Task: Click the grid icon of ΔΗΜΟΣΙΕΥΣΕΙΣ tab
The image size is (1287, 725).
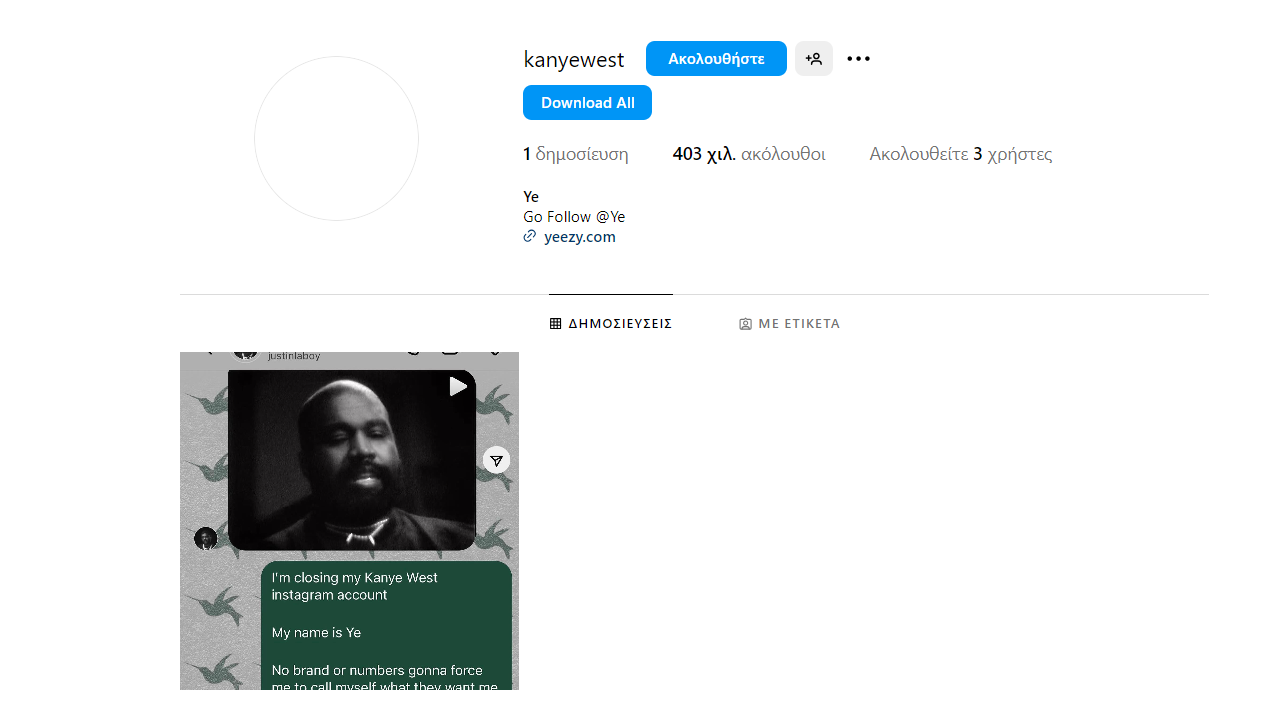Action: tap(556, 324)
